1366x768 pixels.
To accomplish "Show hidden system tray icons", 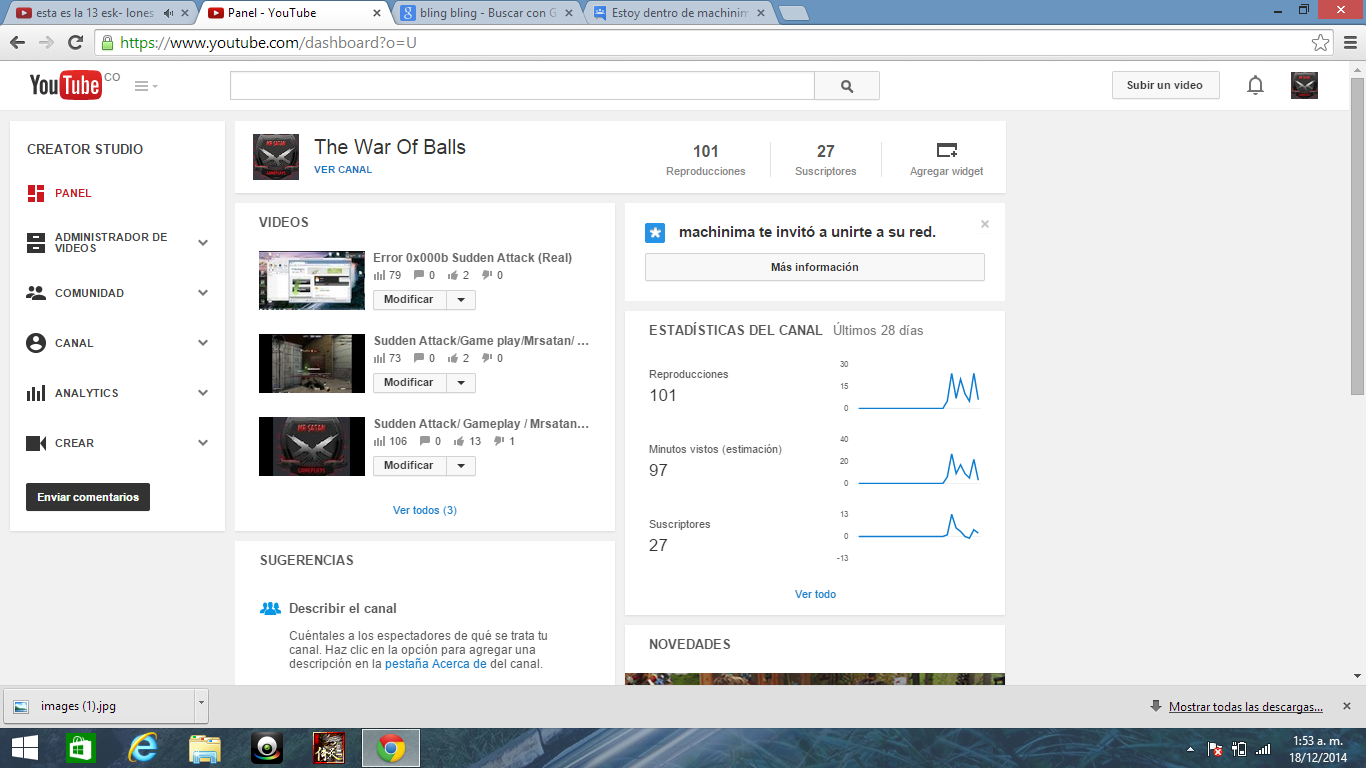I will (1190, 749).
